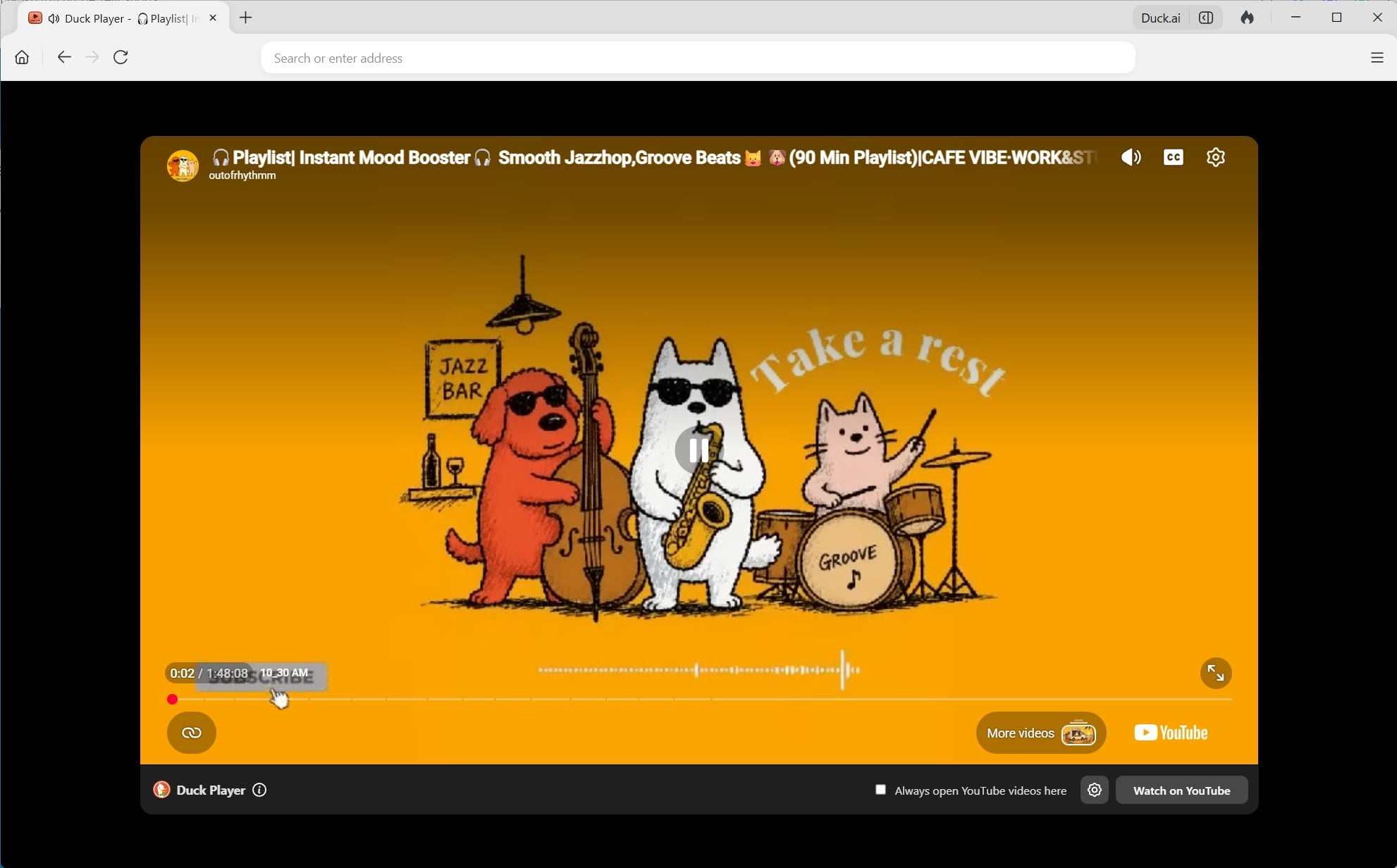Open a new tab with plus button
1397x868 pixels.
tap(245, 18)
